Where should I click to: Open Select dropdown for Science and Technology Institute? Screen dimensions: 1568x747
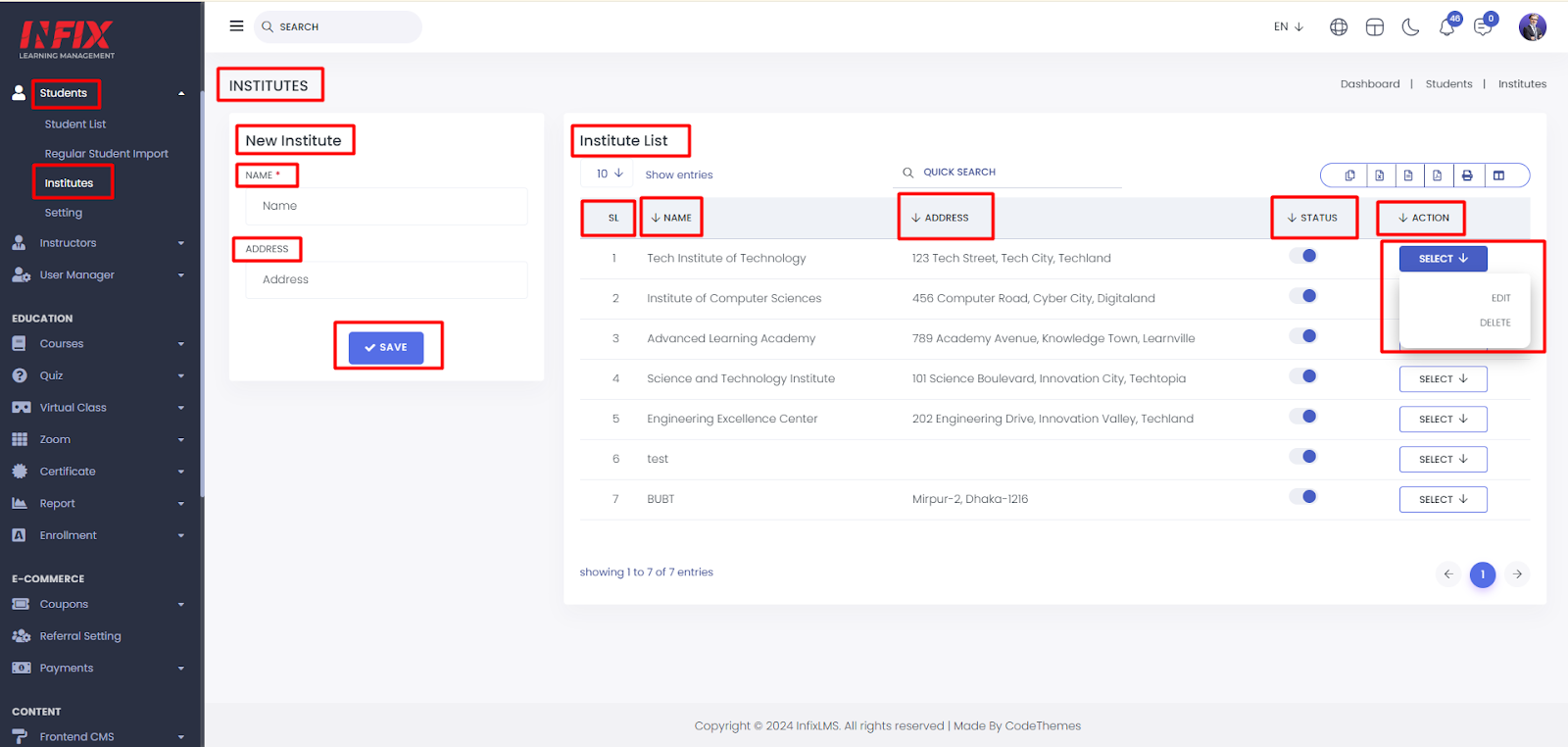pos(1444,379)
